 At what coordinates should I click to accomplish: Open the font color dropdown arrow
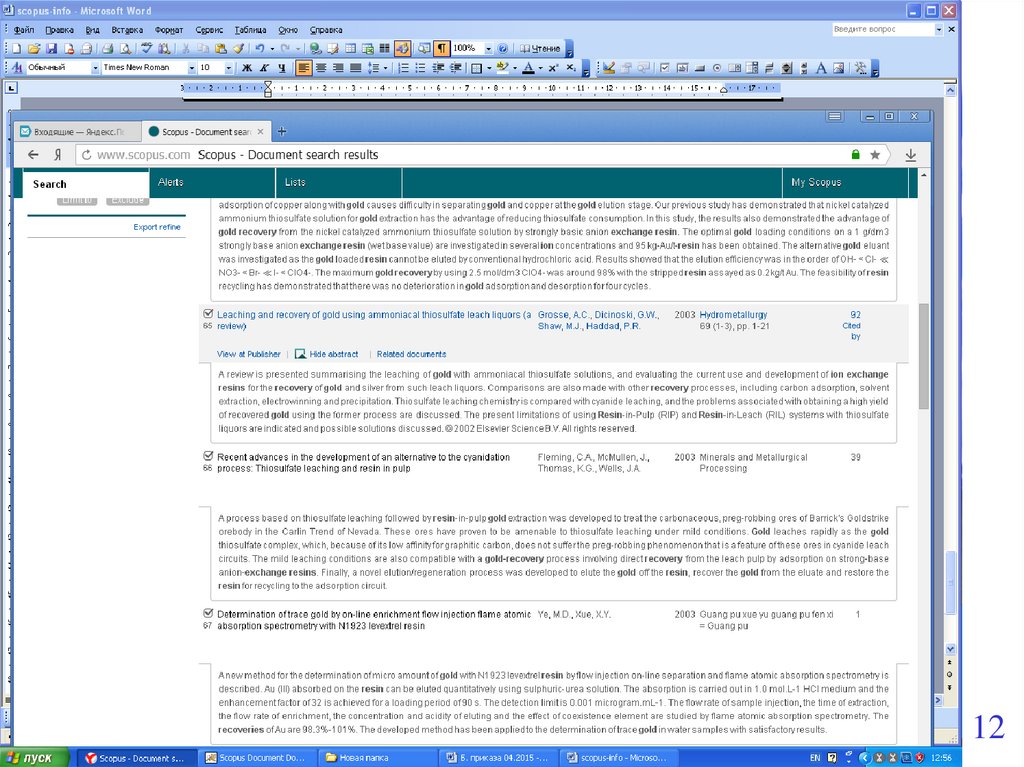(x=541, y=67)
